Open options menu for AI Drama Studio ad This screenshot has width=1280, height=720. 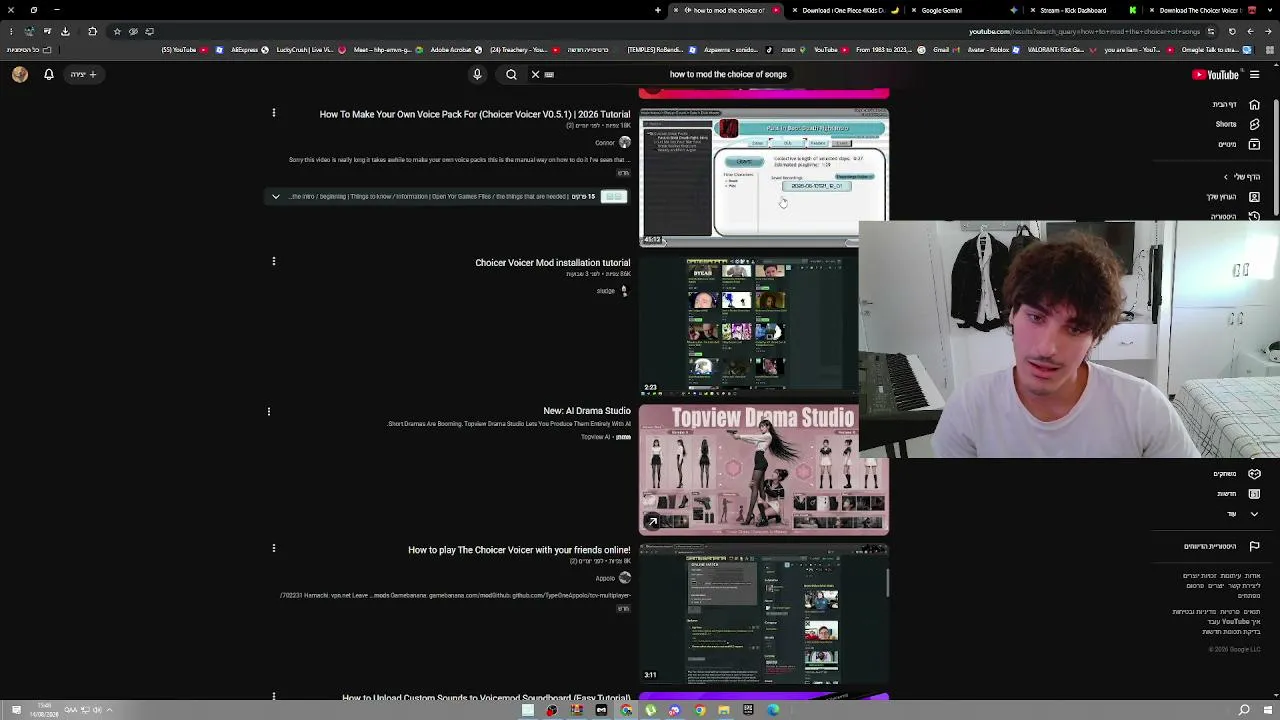(x=269, y=411)
